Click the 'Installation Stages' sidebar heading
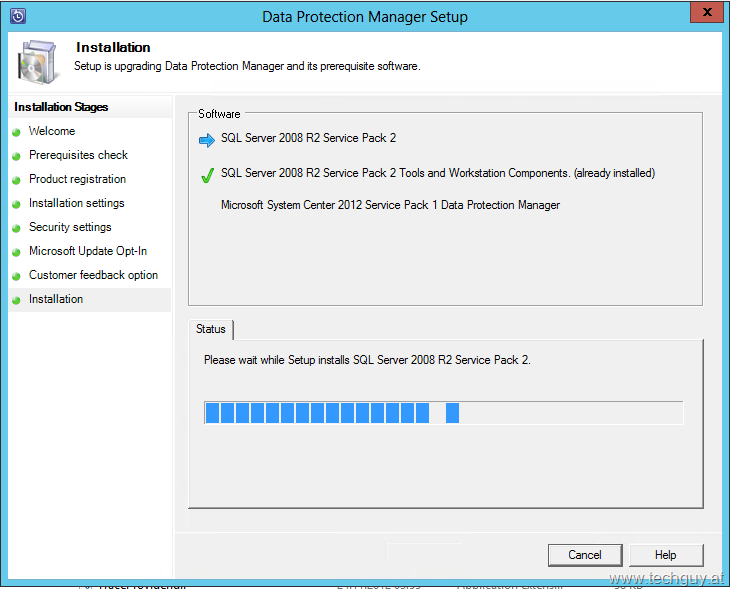 [61, 107]
